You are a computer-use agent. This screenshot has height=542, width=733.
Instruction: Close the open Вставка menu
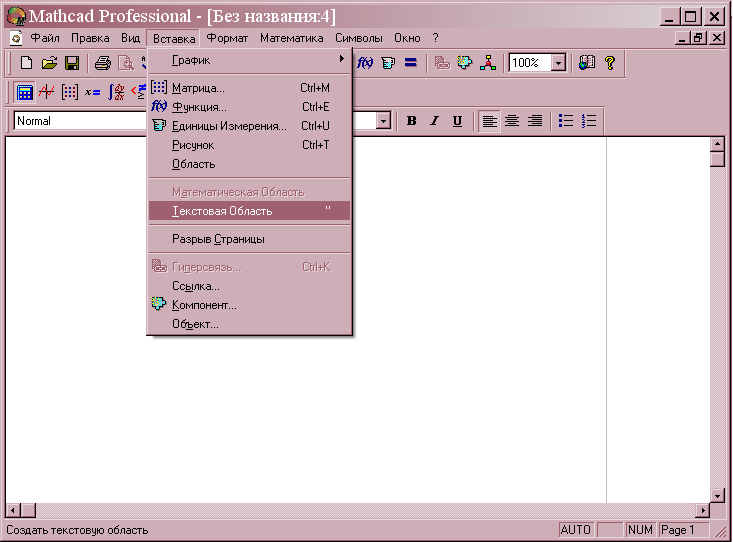point(174,38)
